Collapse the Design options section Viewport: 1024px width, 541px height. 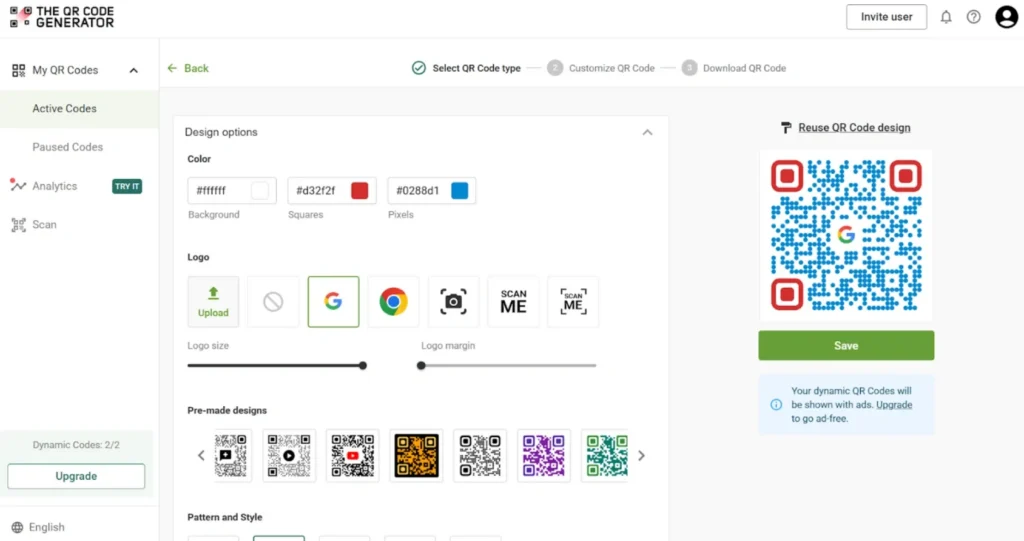tap(647, 132)
